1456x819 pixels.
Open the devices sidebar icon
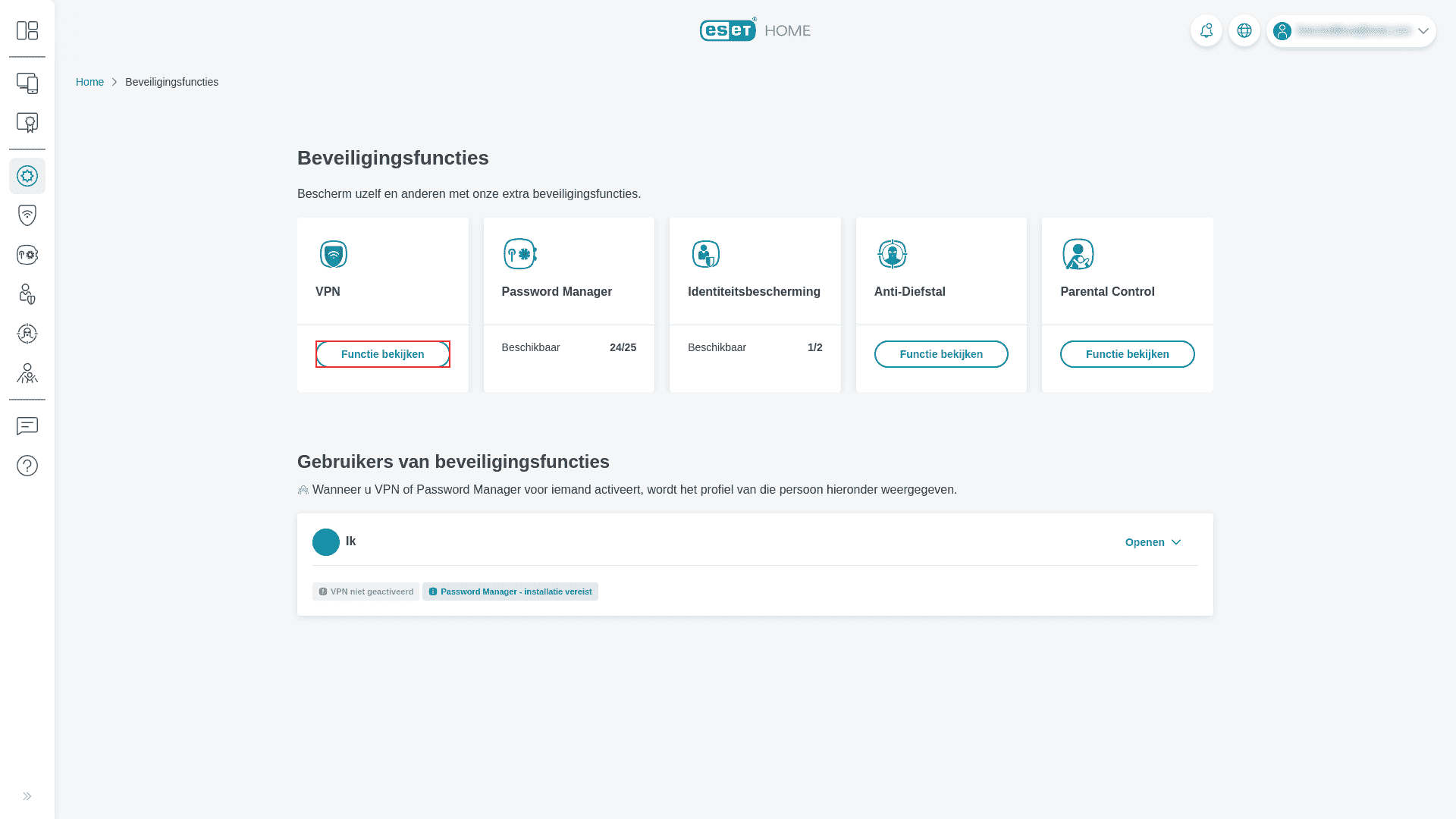click(27, 83)
